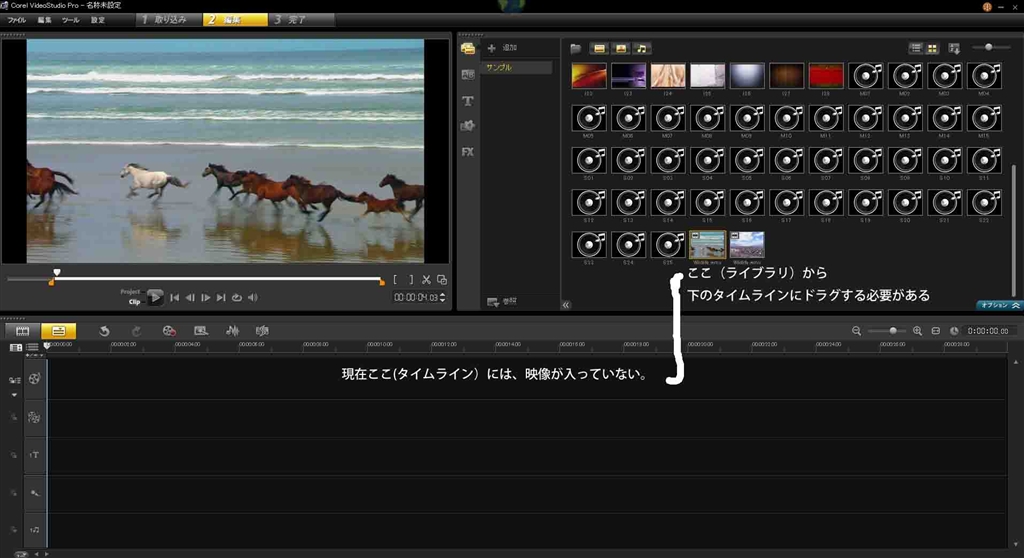
Task: Click the thumbnail size slider in library
Action: (990, 47)
